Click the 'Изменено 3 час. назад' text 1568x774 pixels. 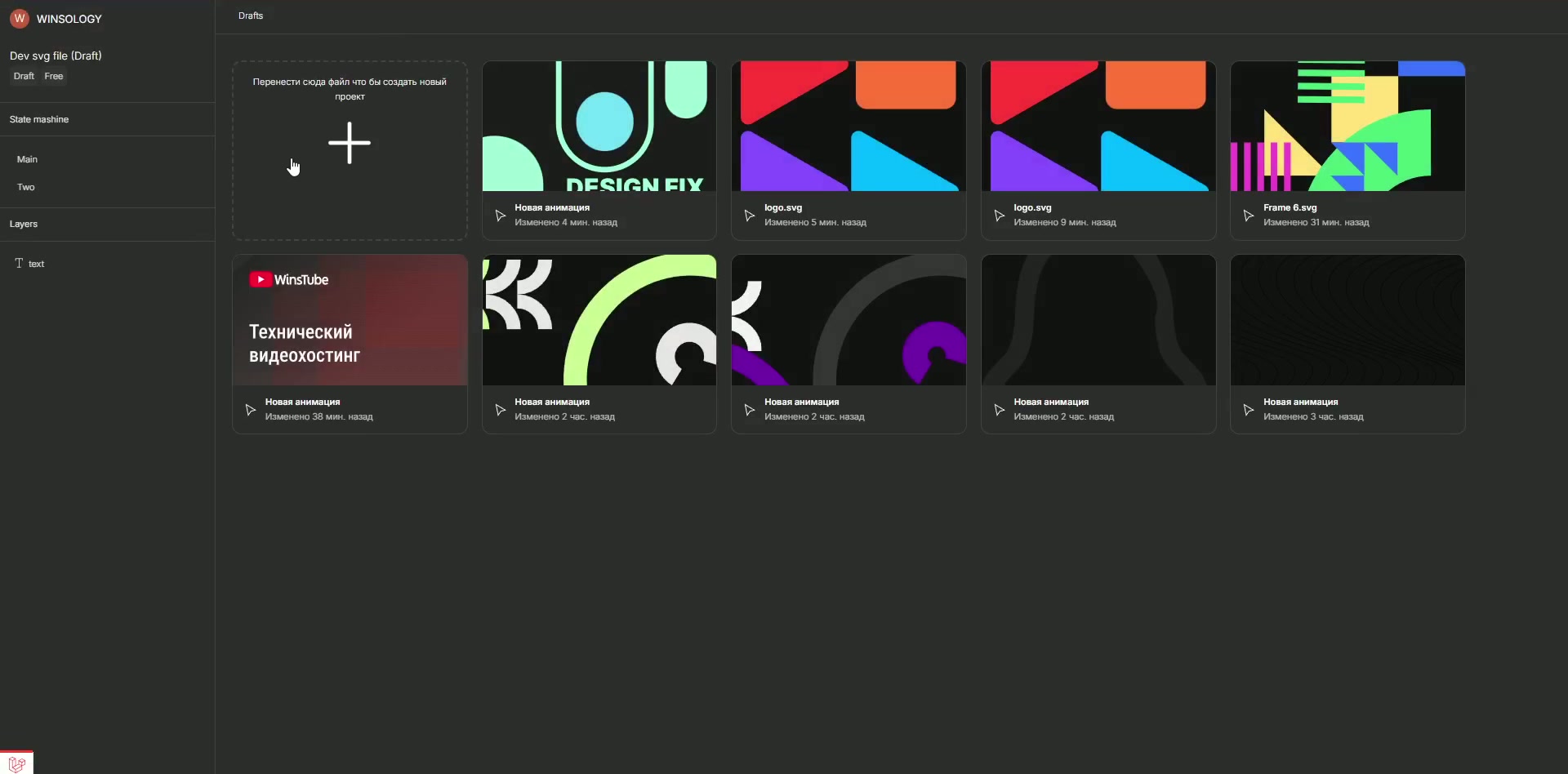1313,416
